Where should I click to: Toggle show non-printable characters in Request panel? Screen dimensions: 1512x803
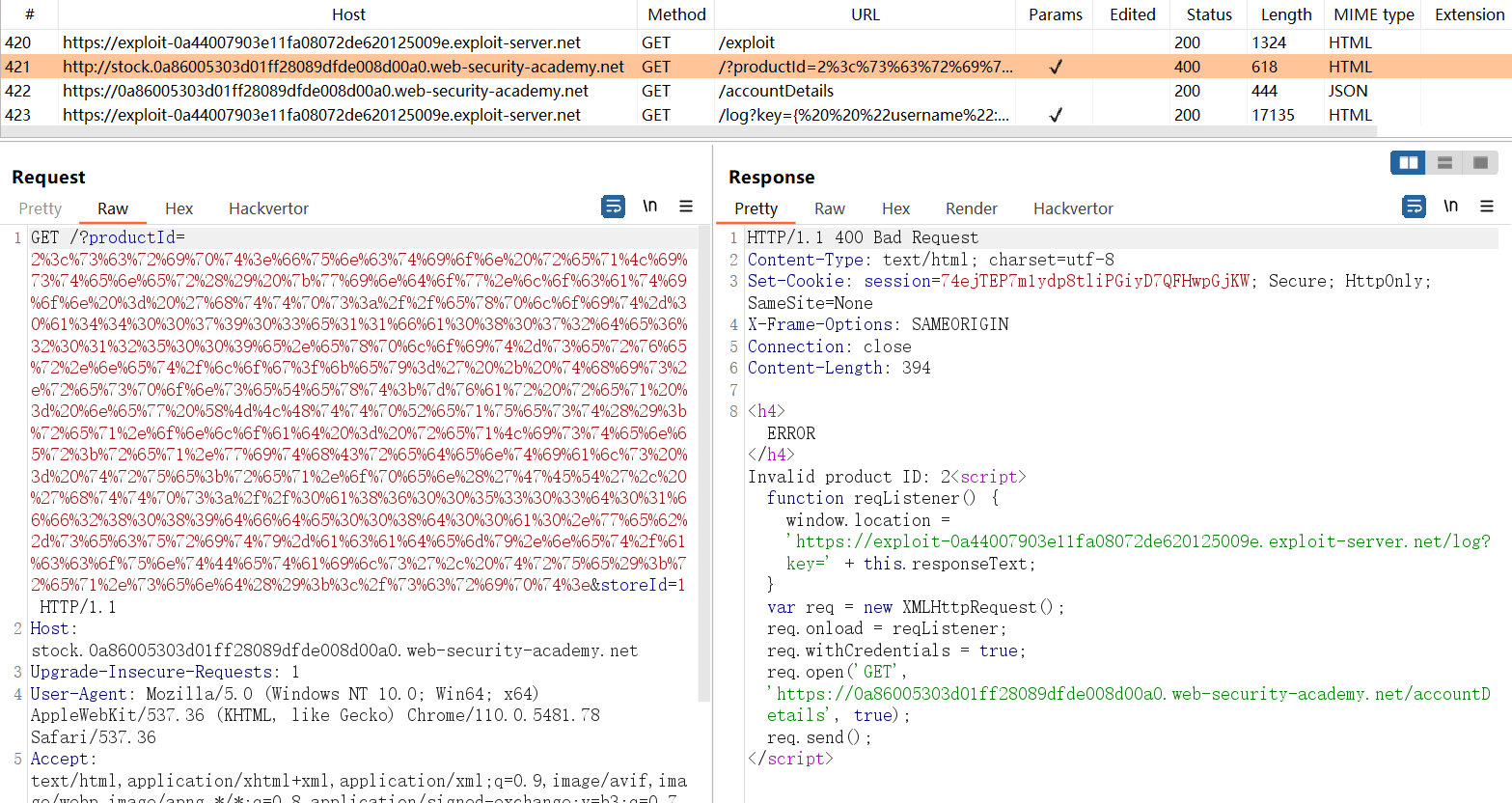(650, 207)
